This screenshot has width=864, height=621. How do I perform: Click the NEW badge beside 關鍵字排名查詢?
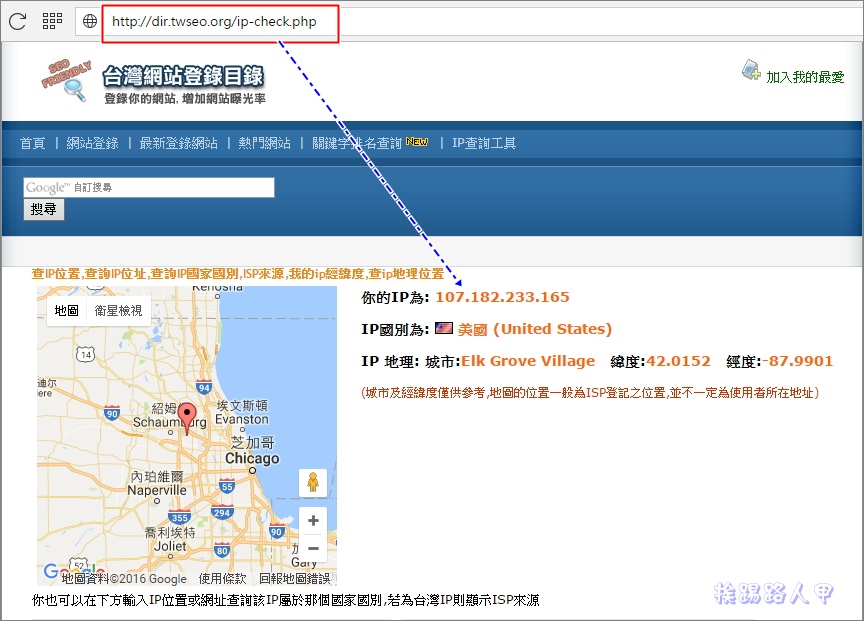(417, 142)
